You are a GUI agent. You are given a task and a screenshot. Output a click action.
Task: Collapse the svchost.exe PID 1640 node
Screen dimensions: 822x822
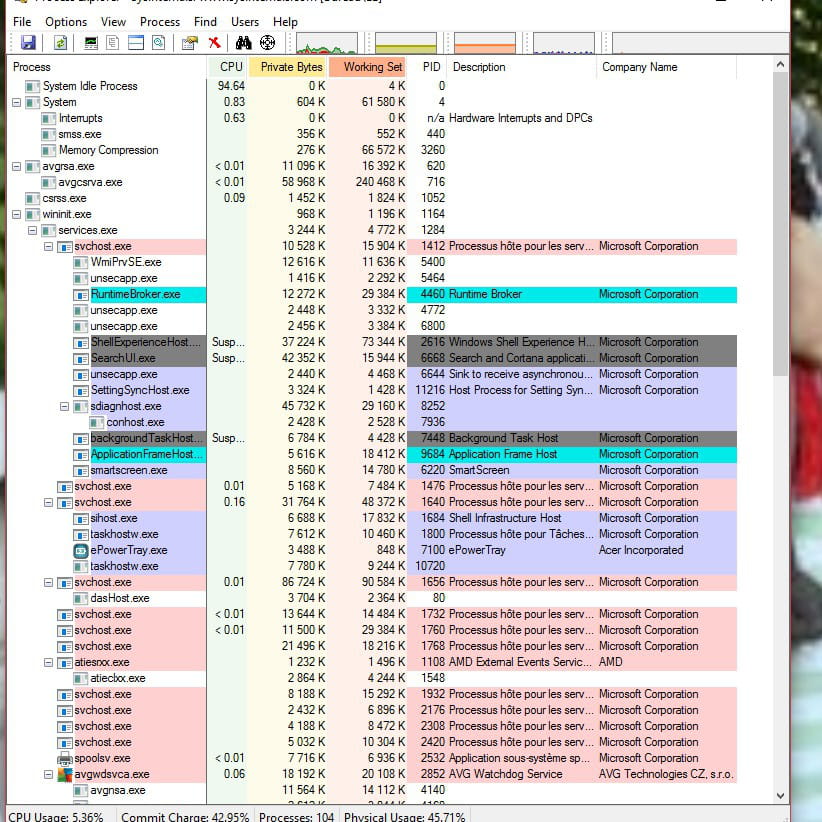click(48, 502)
